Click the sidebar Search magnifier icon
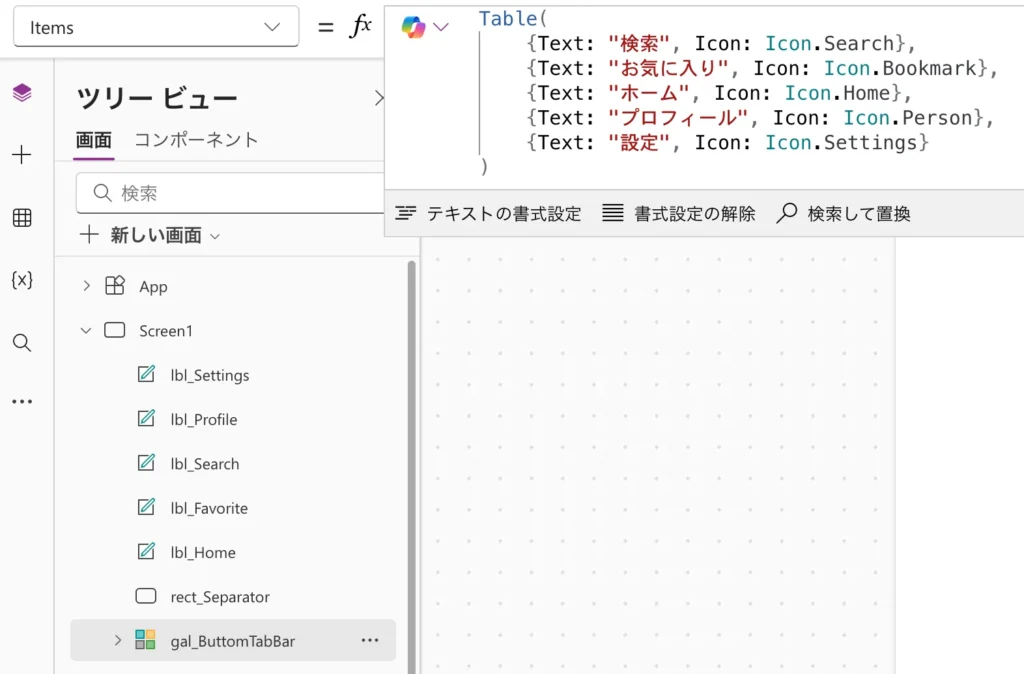 22,343
